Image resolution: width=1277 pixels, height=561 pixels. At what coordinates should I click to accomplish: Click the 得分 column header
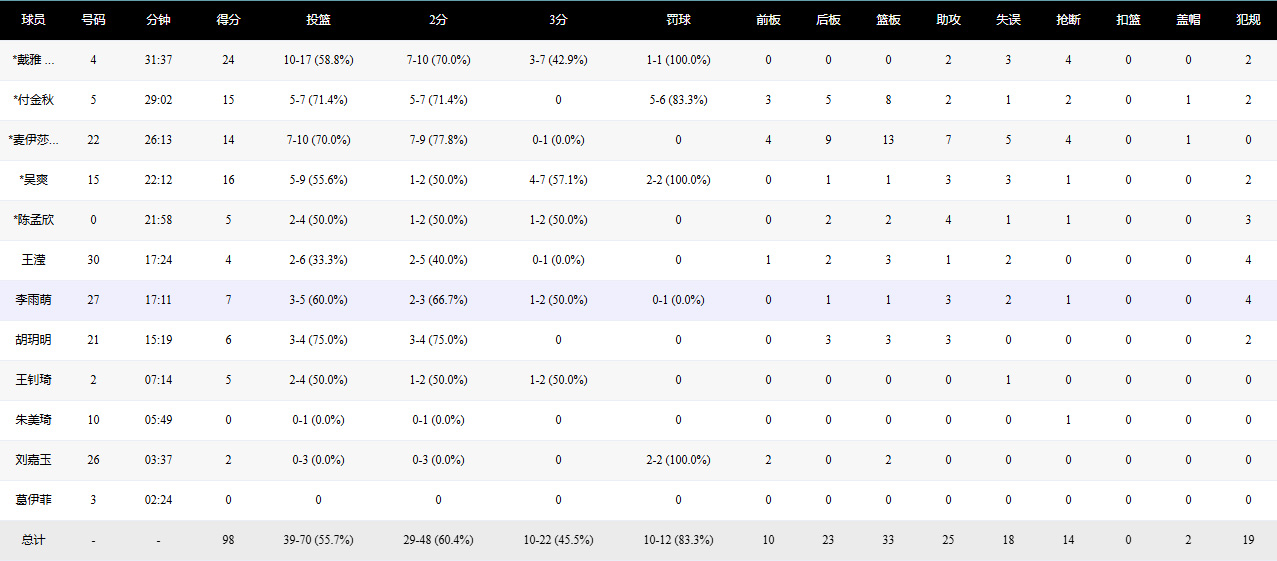[228, 20]
